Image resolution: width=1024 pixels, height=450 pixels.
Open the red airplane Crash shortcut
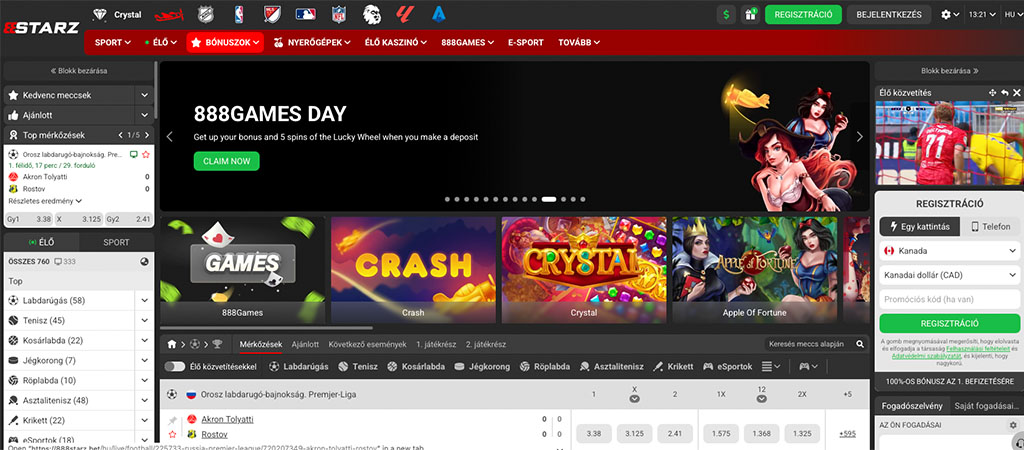pos(168,14)
